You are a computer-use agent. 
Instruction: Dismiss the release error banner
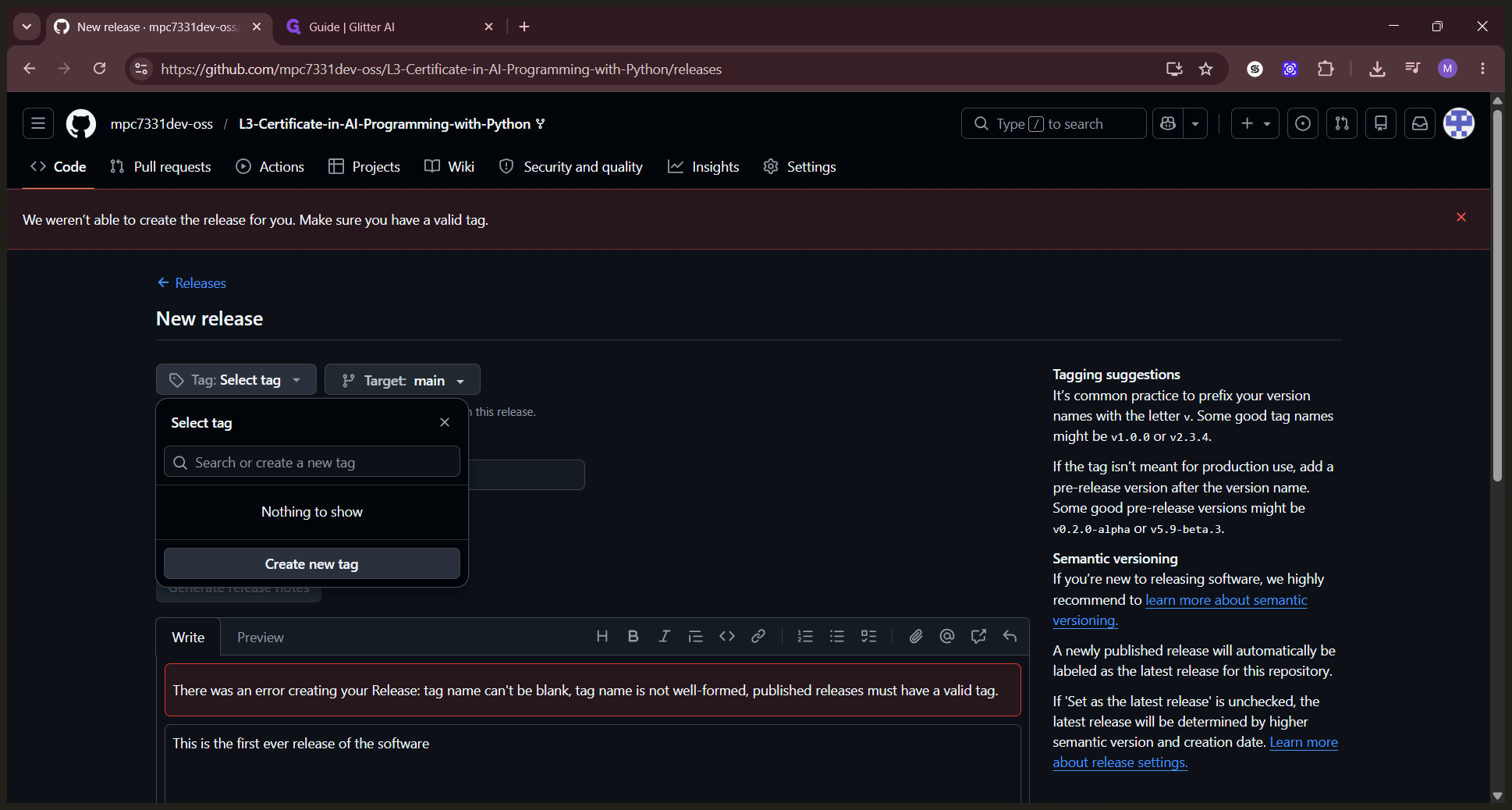(1461, 217)
